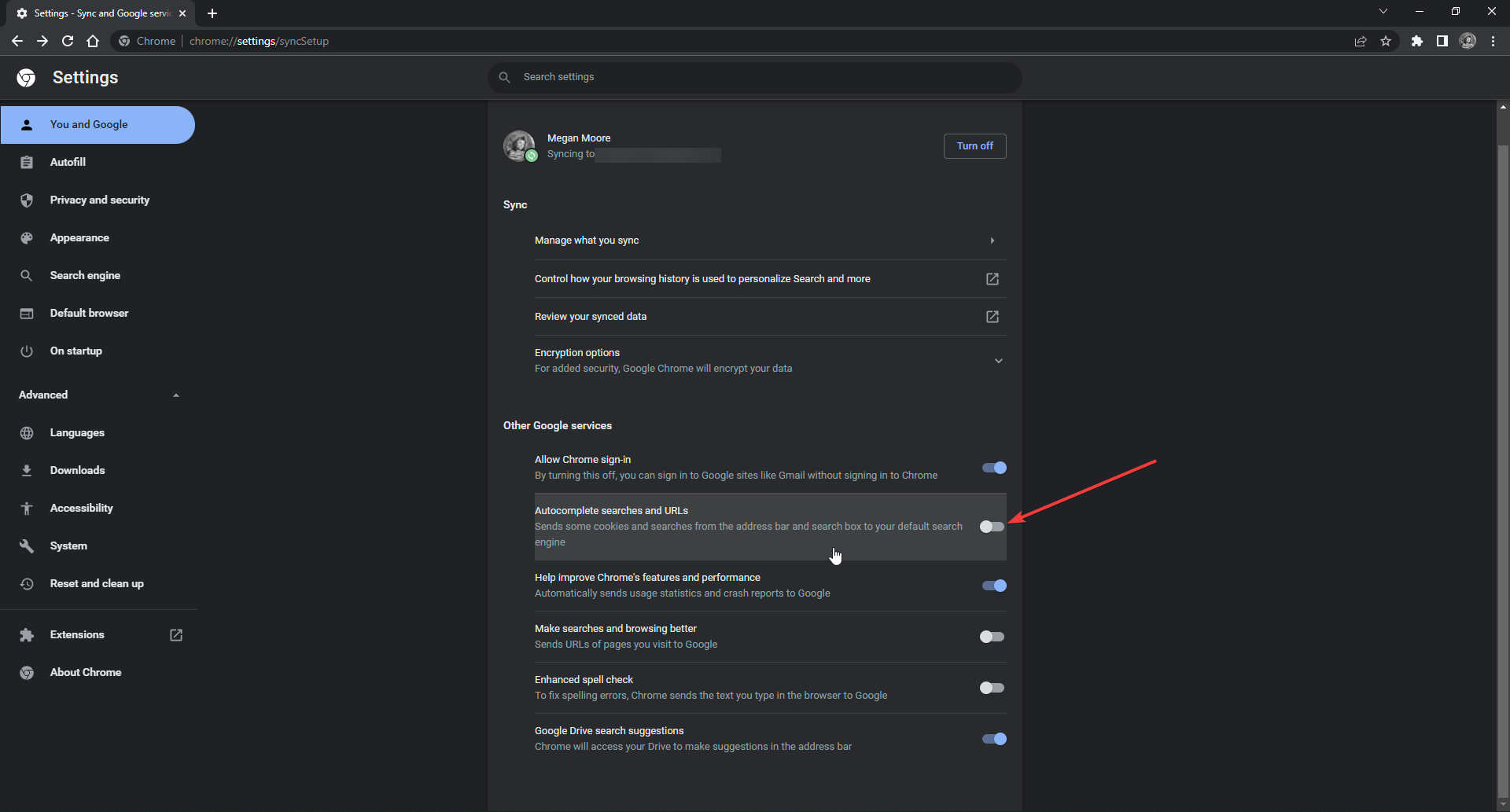Click the Reset and clean up icon
Viewport: 1510px width, 812px height.
27,583
